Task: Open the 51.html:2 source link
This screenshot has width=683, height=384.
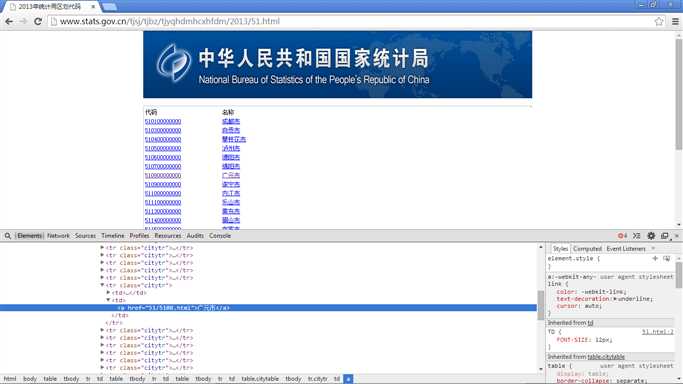Action: point(657,332)
